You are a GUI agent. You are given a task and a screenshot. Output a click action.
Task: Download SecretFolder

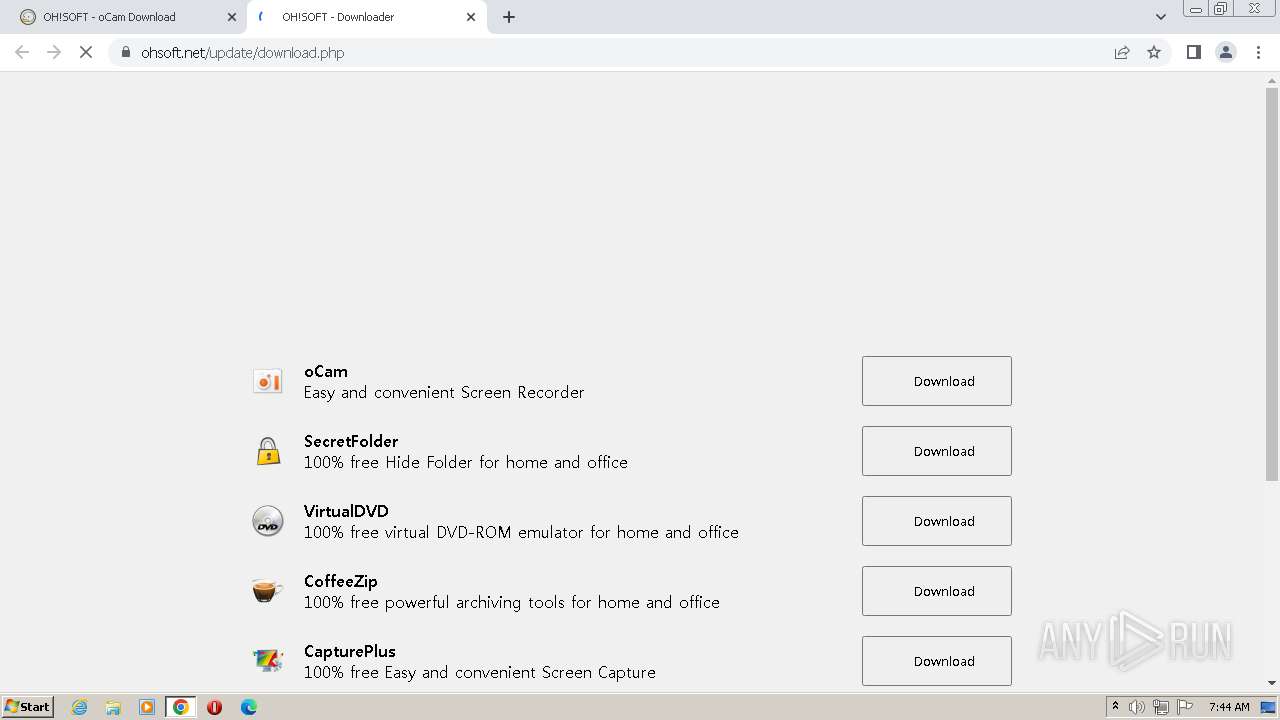coord(937,451)
